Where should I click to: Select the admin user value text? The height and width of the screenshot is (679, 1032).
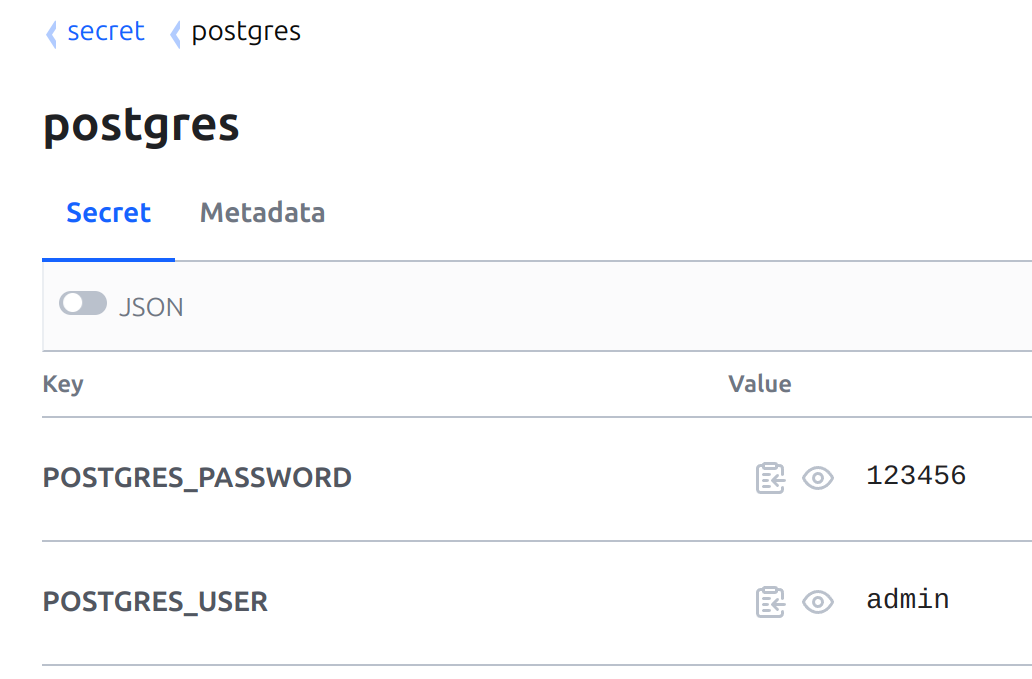click(x=908, y=599)
